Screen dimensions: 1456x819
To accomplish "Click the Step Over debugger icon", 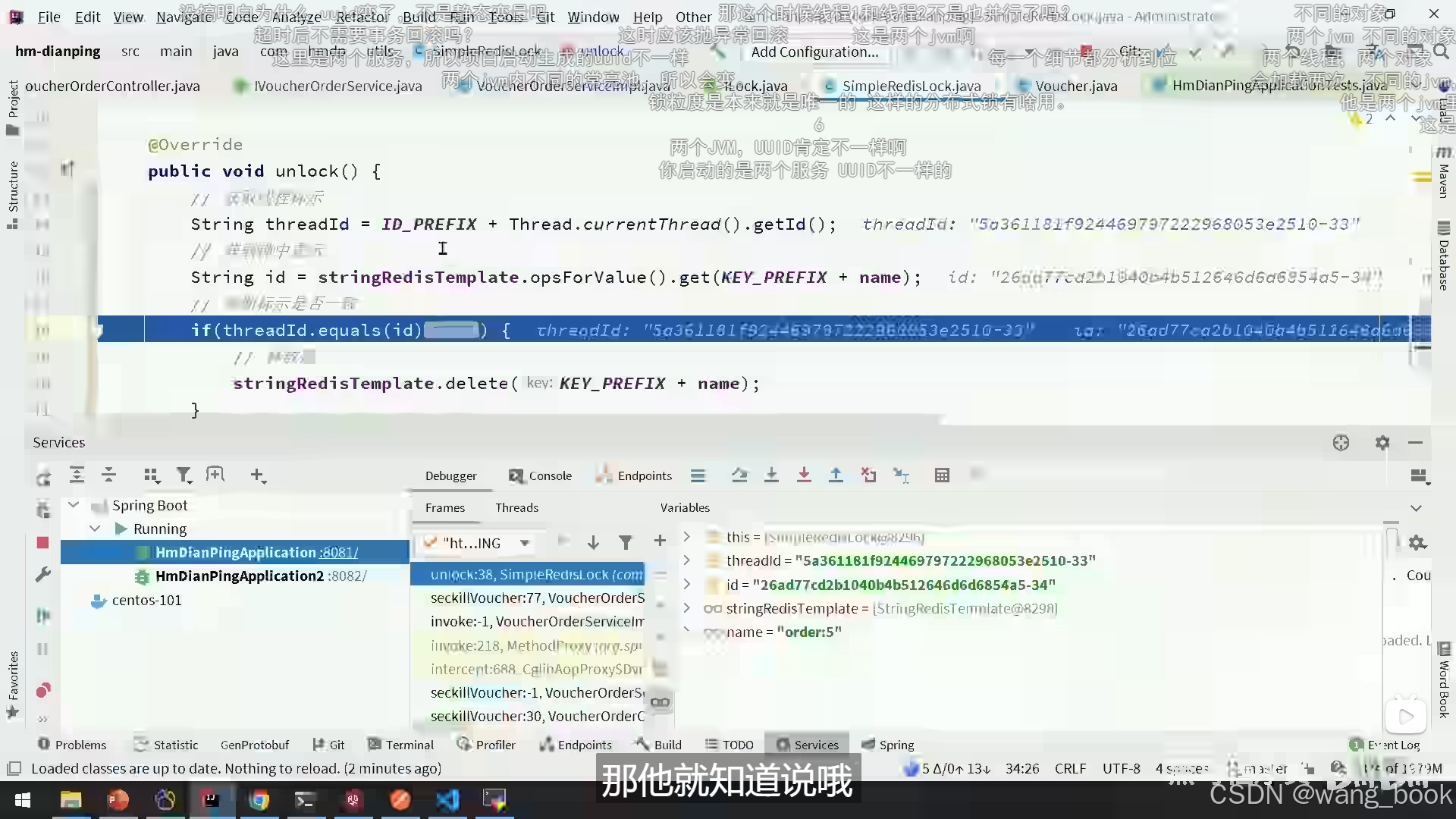I will tap(739, 475).
